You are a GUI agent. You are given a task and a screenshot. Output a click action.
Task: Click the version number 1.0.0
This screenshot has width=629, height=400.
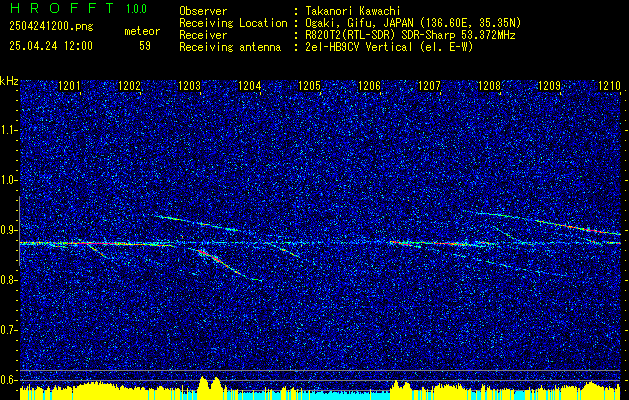(x=136, y=9)
